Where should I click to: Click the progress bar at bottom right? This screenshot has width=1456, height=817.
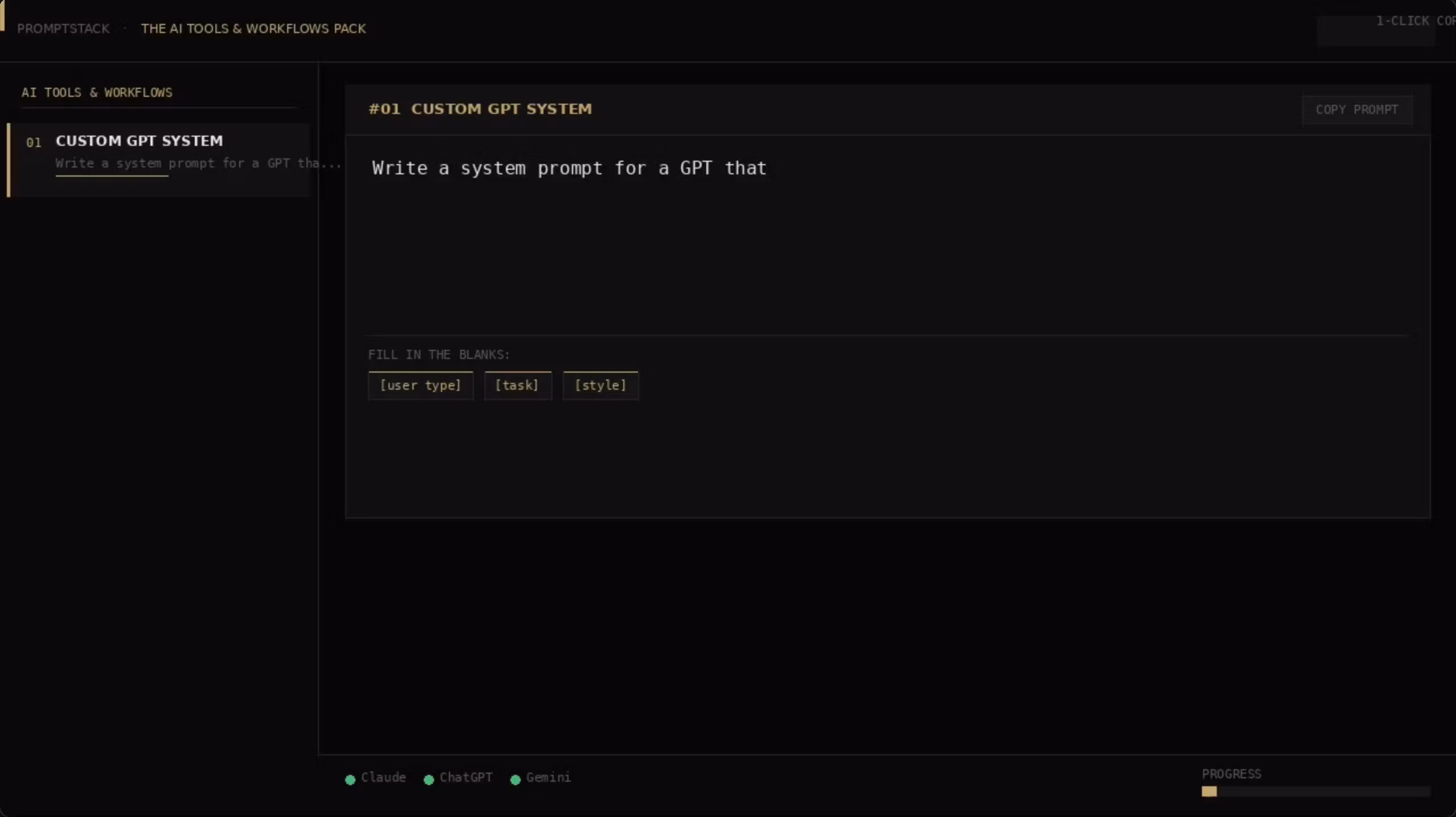click(1316, 791)
